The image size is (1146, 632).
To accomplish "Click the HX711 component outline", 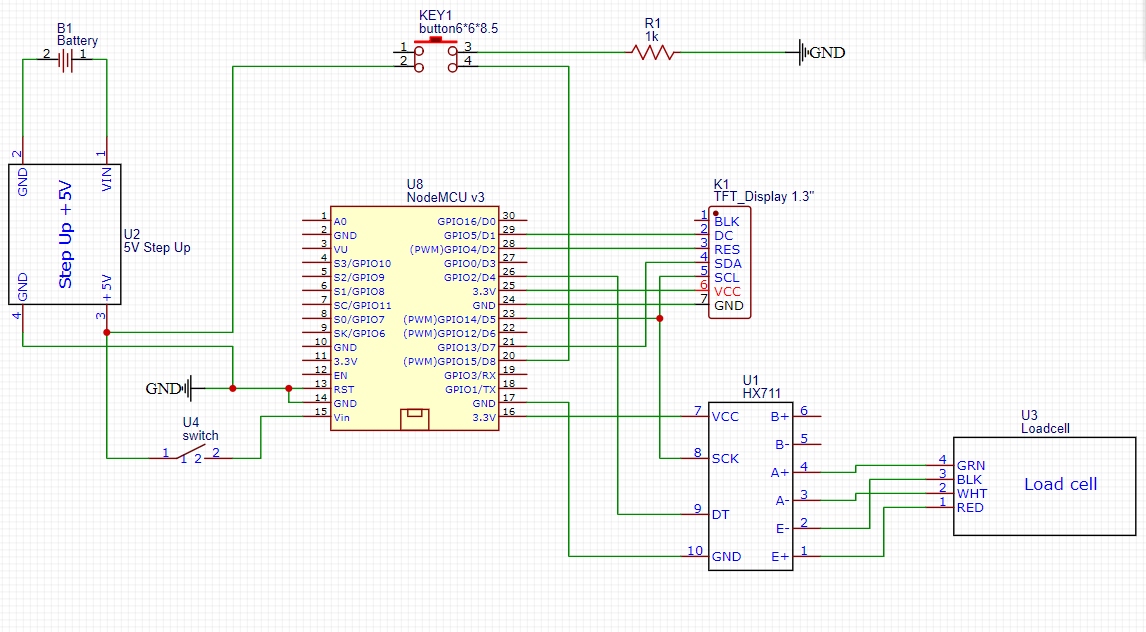I will 750,485.
